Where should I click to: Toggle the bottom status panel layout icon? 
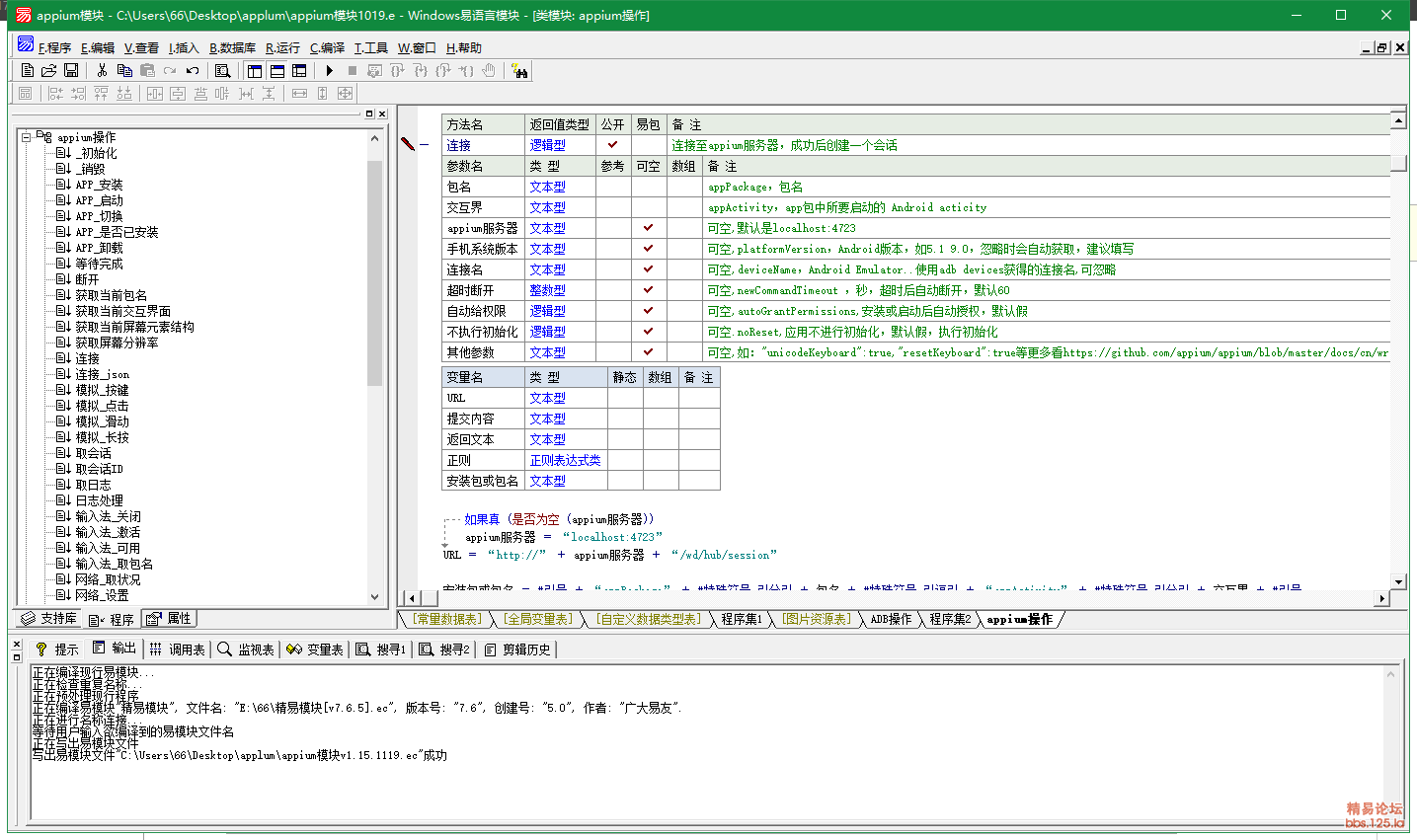(x=277, y=70)
